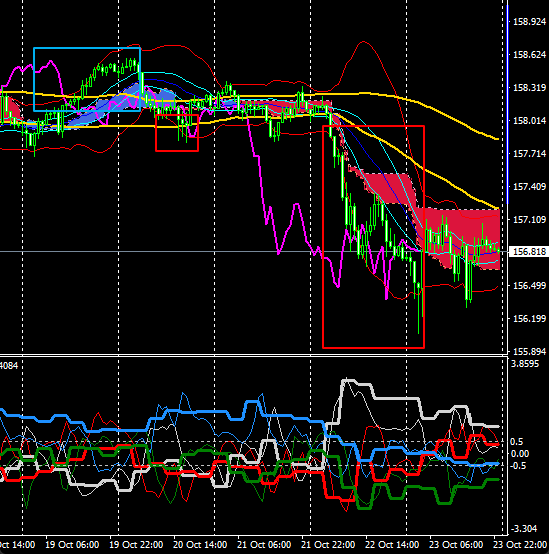The width and height of the screenshot is (549, 554).
Task: Select the 19 Oct 22:00 time label
Action: (136, 545)
